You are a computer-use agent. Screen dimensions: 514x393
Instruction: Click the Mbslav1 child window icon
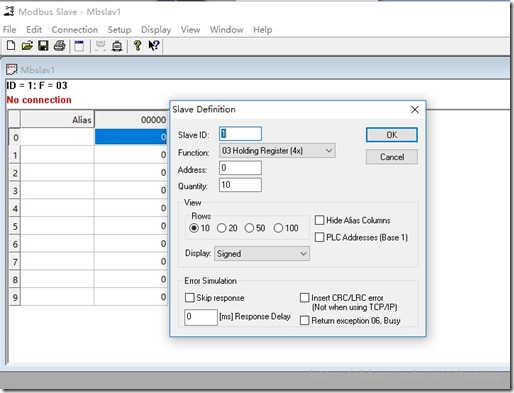click(12, 70)
